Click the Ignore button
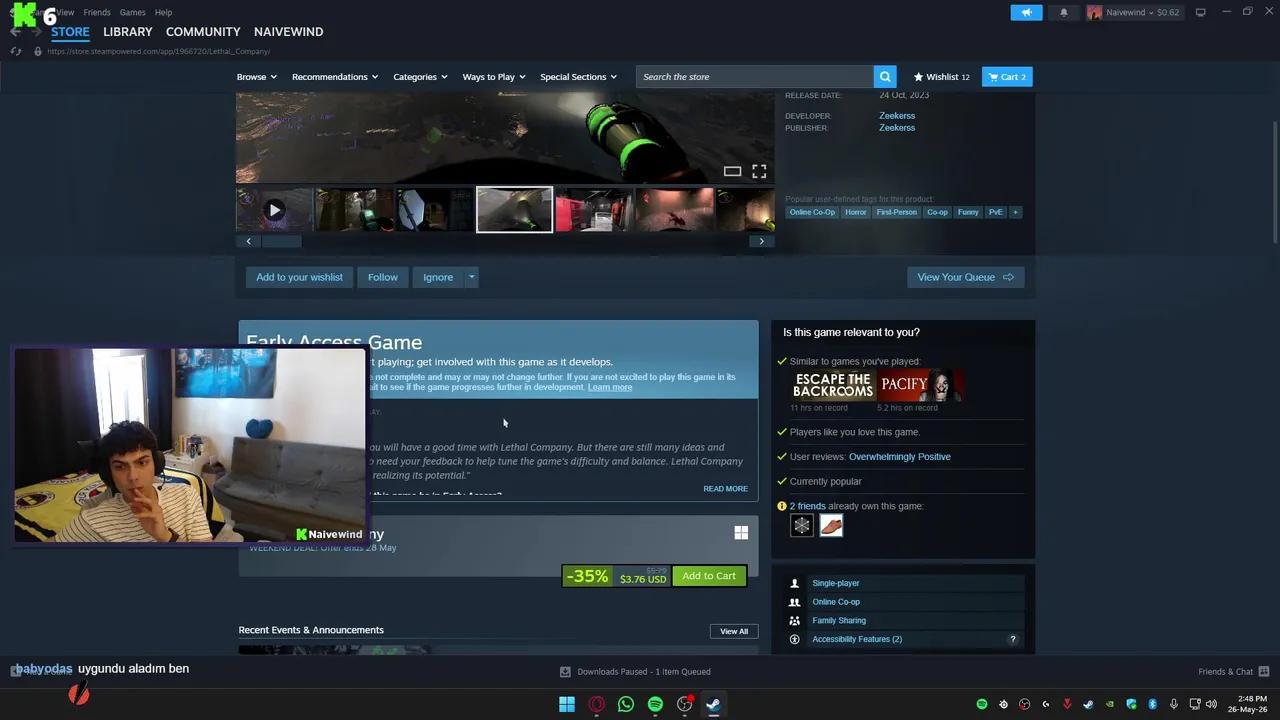1280x720 pixels. (438, 277)
